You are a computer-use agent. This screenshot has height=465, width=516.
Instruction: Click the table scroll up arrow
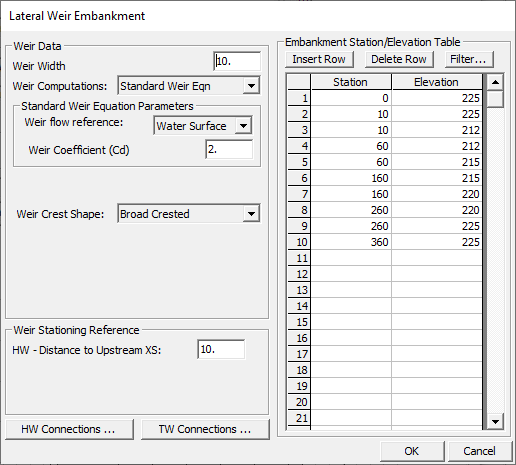coord(495,82)
